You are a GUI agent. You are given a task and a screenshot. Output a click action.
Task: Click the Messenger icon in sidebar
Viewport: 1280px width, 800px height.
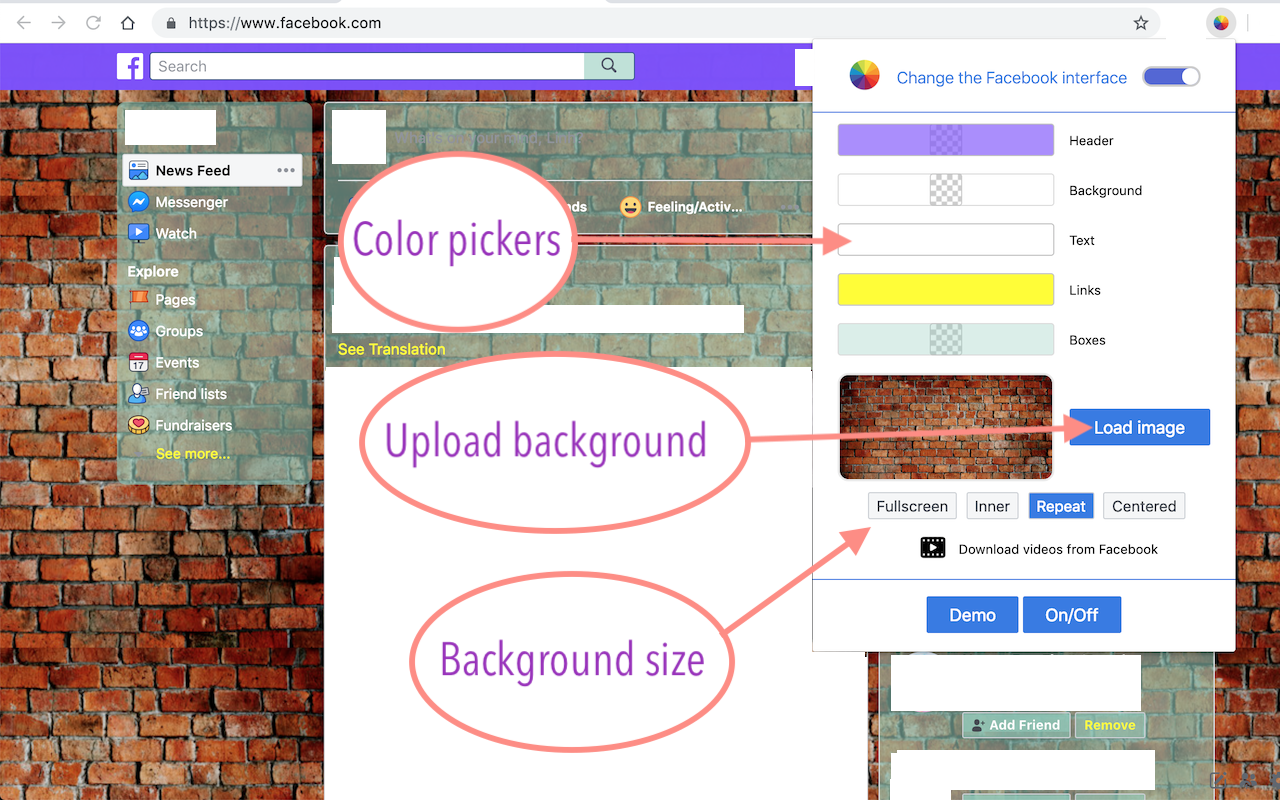pyautogui.click(x=139, y=202)
